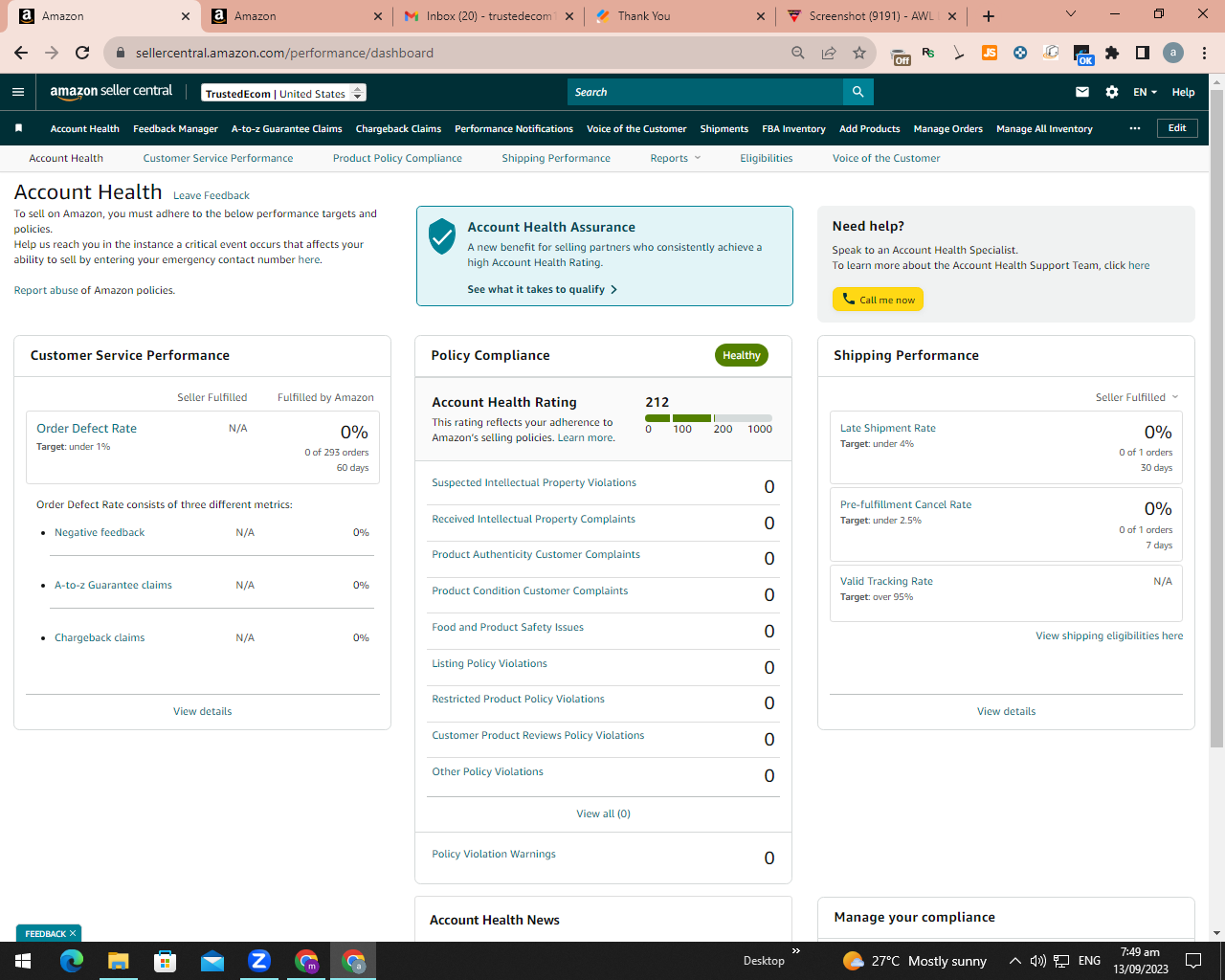Click the amazon seller central logo
The width and height of the screenshot is (1225, 980).
point(111,91)
